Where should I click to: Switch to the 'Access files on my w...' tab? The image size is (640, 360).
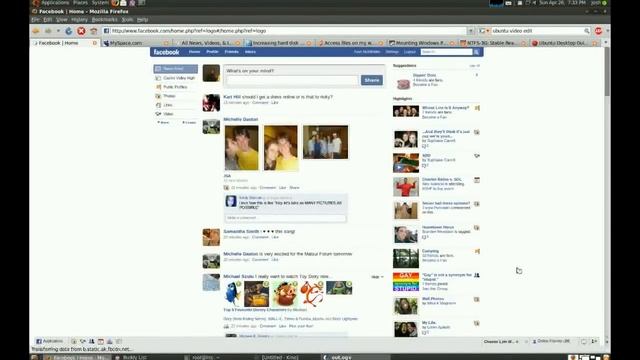tap(350, 43)
